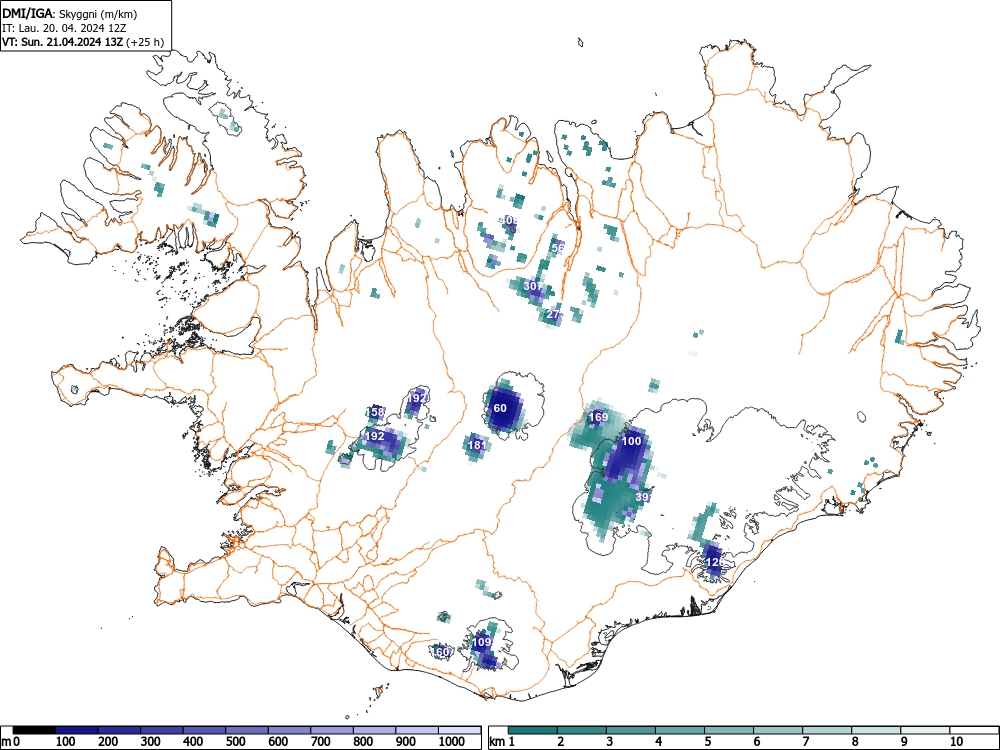Select the 56 value on the map
Viewport: 1000px width, 750px height.
click(558, 247)
